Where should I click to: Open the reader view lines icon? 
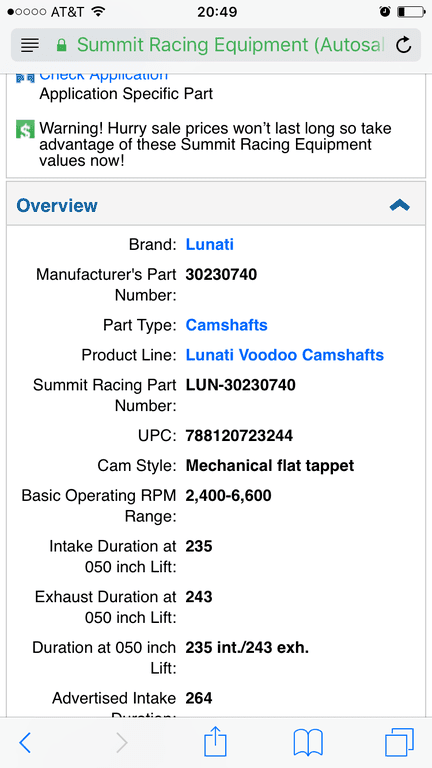(30, 45)
